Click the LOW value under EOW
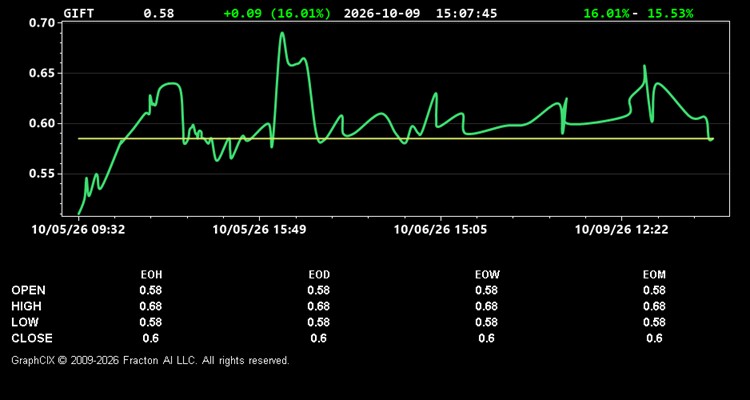Screen dimensions: 750x400 coord(486,322)
